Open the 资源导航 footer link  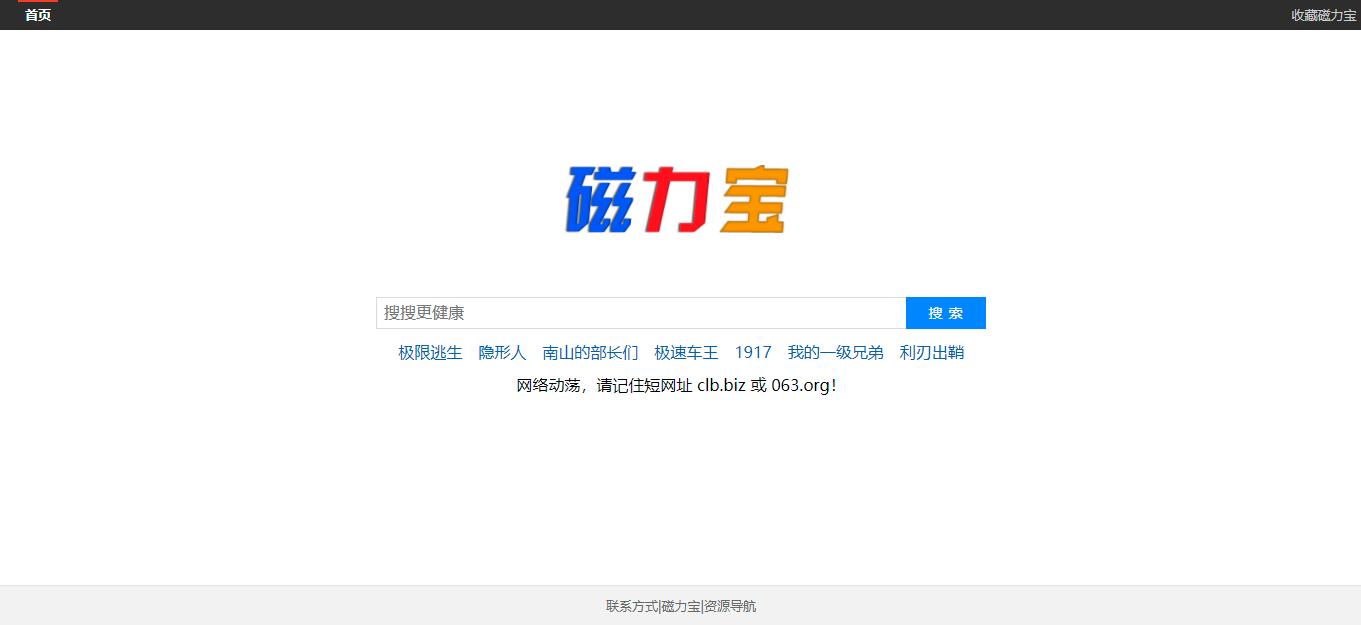pos(730,606)
